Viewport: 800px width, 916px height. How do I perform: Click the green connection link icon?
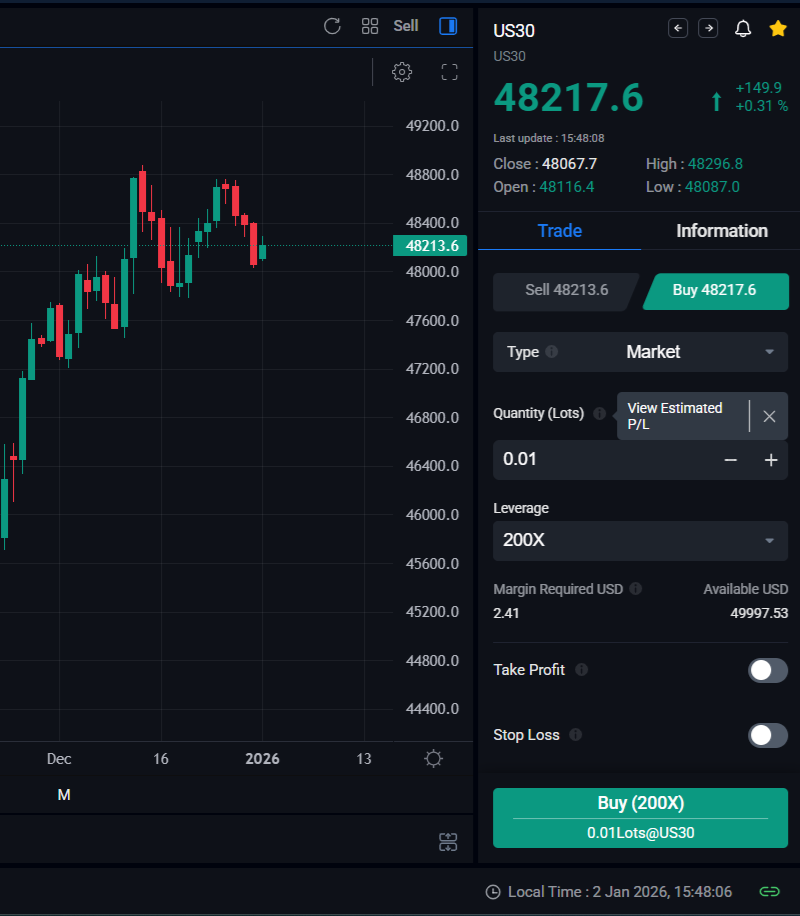click(x=769, y=891)
